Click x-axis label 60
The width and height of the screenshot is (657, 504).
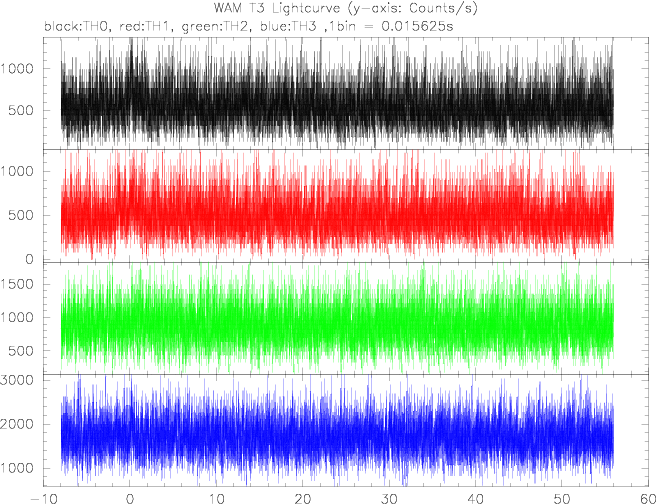[648, 499]
